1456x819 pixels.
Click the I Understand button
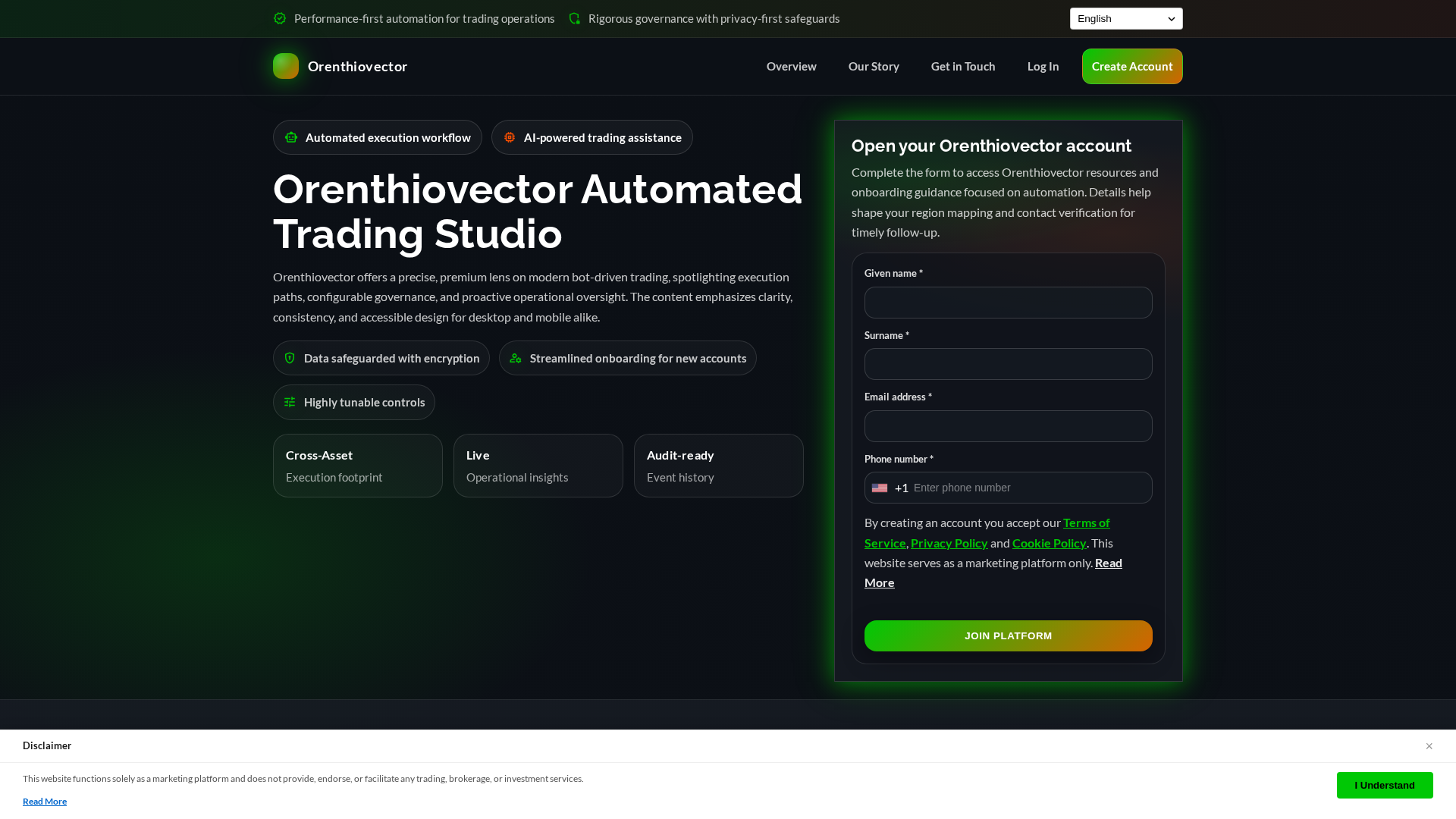[1385, 785]
